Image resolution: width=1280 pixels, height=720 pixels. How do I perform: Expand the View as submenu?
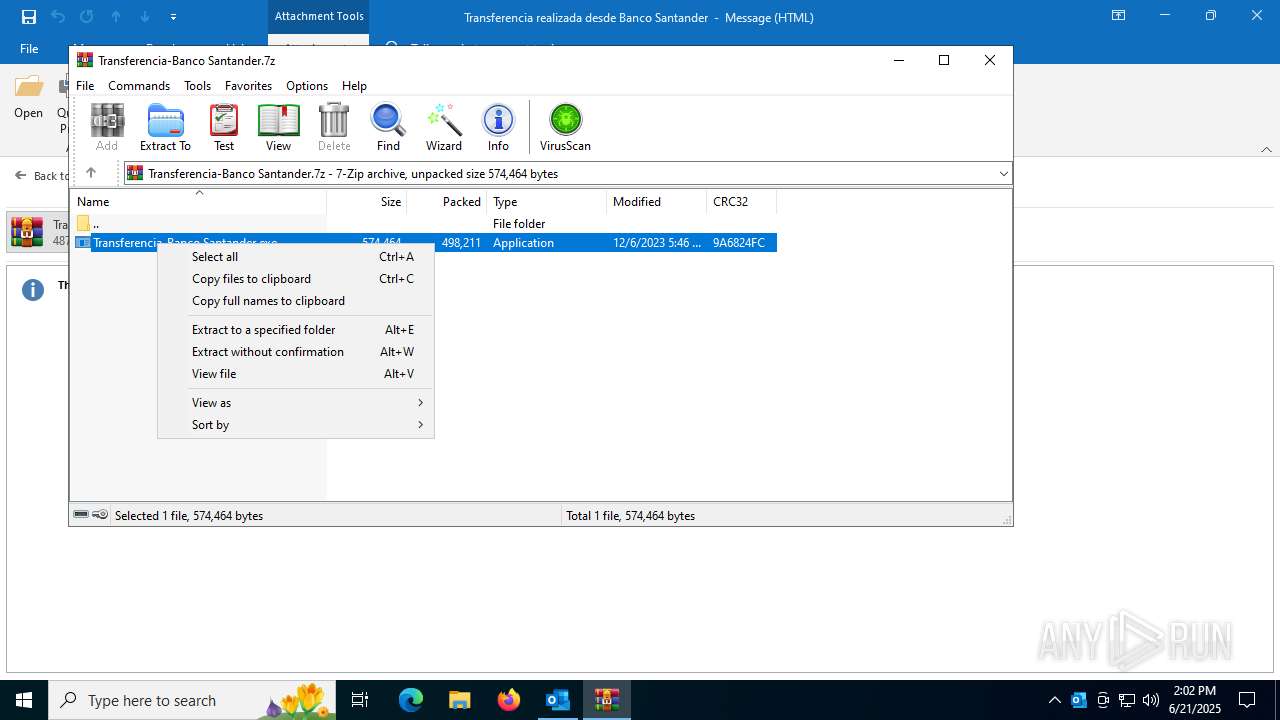pyautogui.click(x=296, y=403)
